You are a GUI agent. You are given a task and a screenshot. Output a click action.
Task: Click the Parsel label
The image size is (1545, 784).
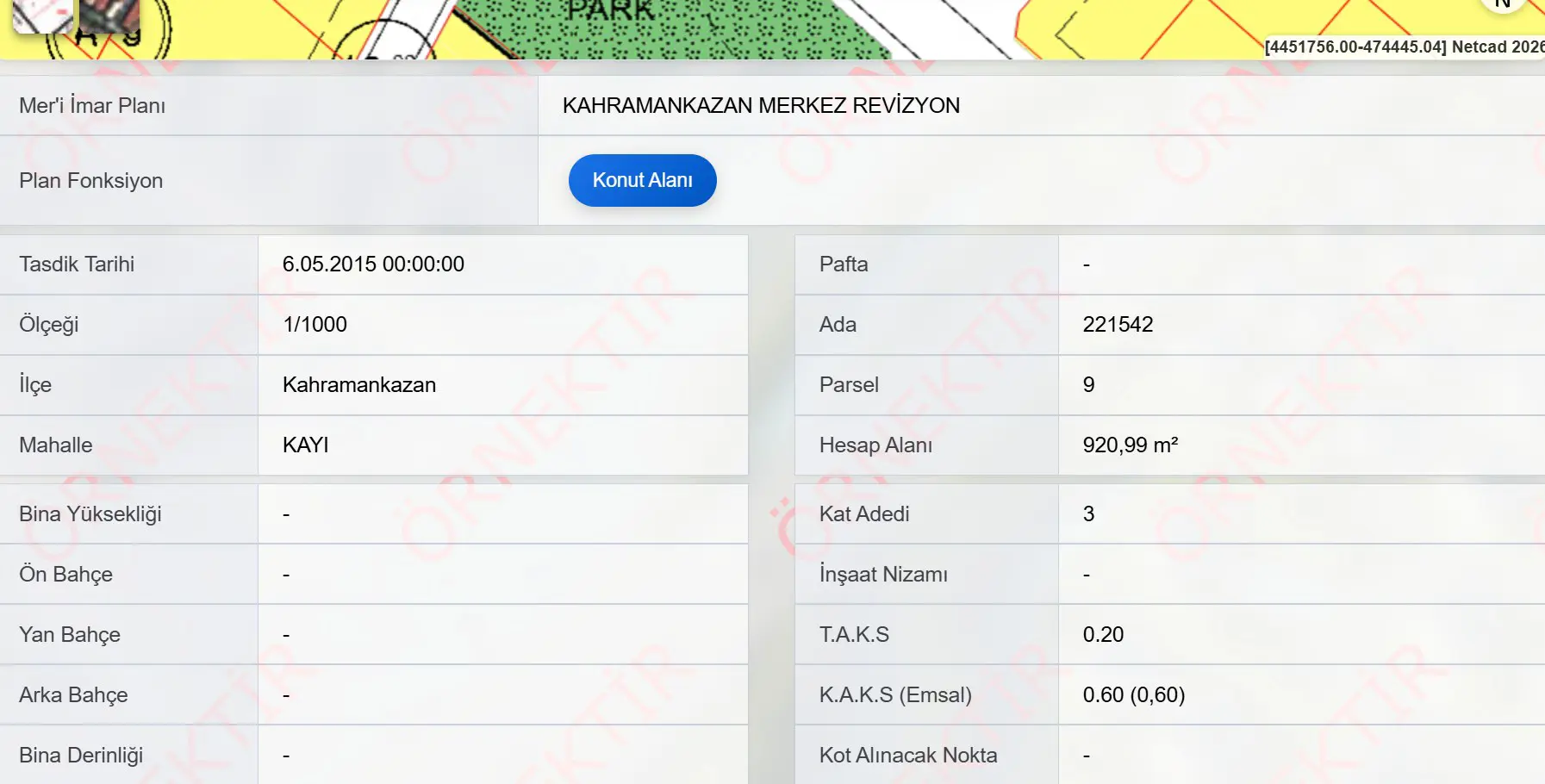click(849, 384)
